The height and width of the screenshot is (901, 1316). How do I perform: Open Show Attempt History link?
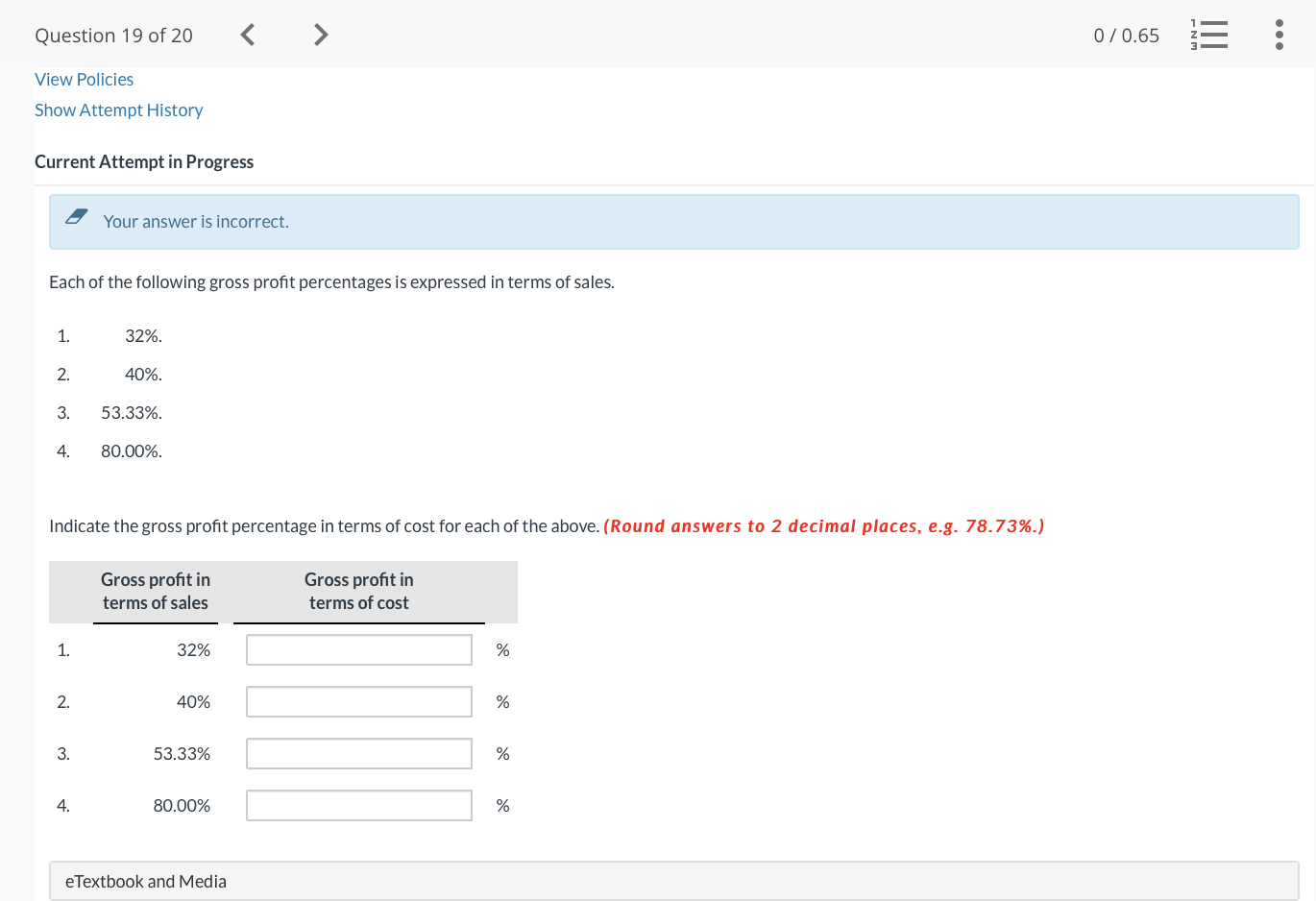[x=119, y=110]
